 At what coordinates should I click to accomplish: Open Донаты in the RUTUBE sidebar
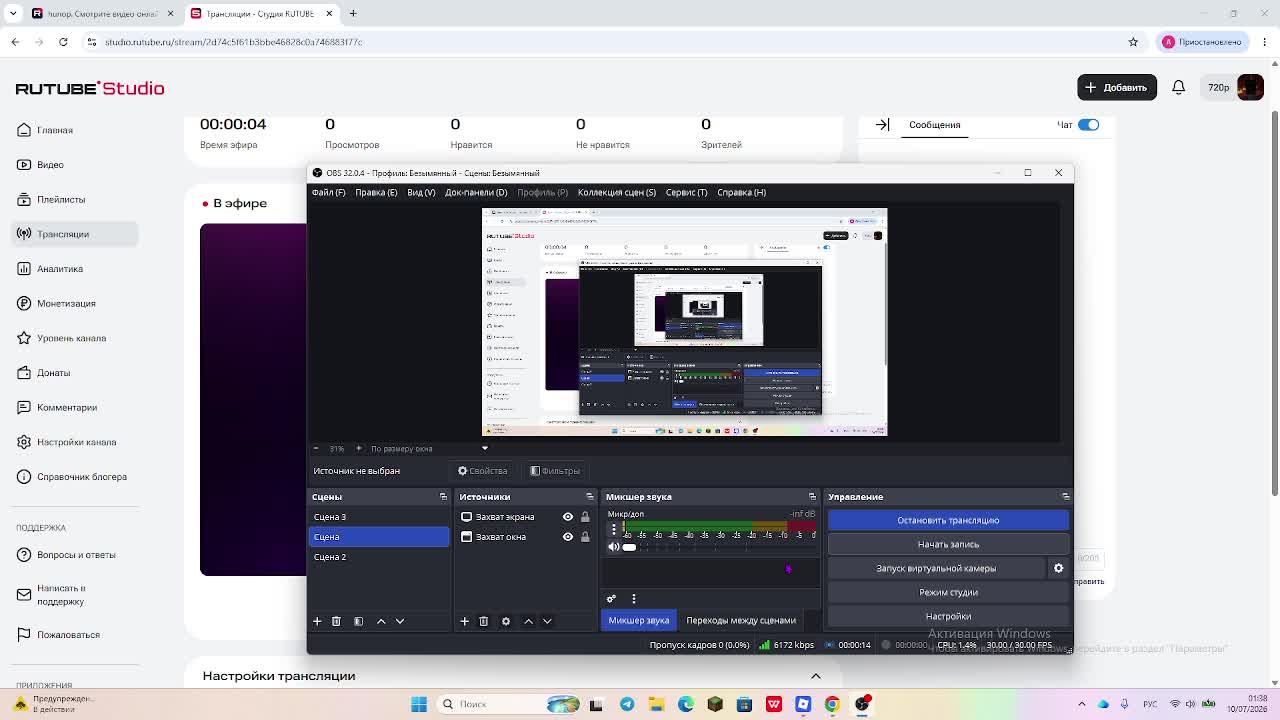(53, 373)
